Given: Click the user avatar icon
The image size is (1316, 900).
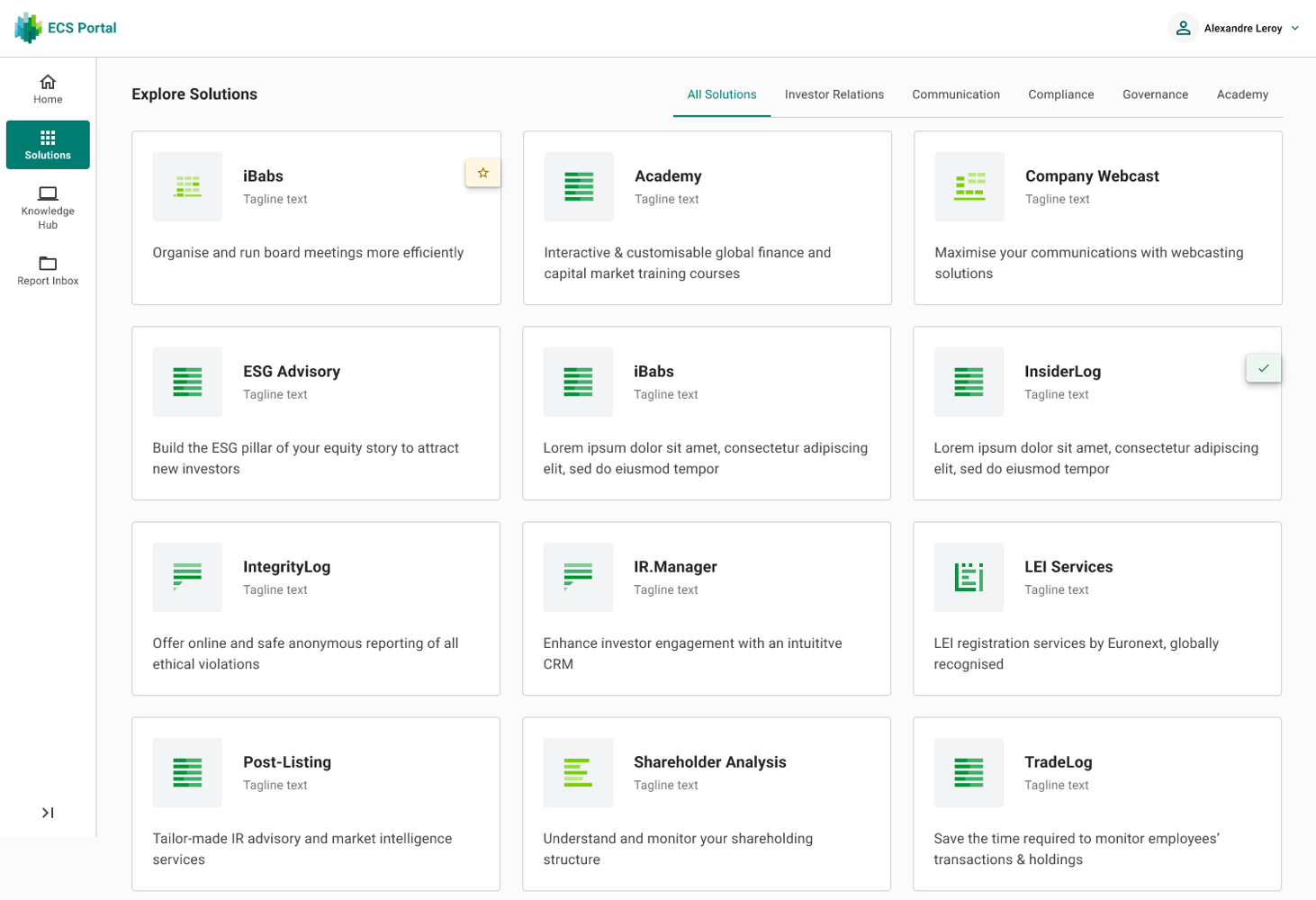Looking at the screenshot, I should 1183,28.
